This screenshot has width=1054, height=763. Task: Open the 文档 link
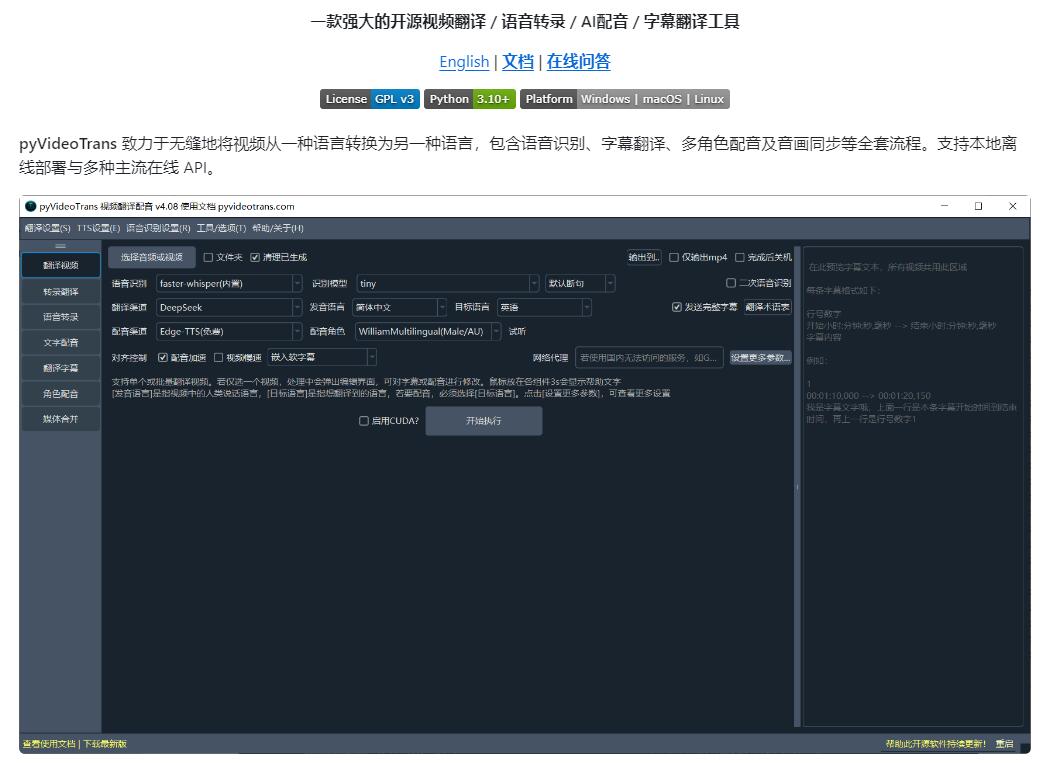click(518, 62)
